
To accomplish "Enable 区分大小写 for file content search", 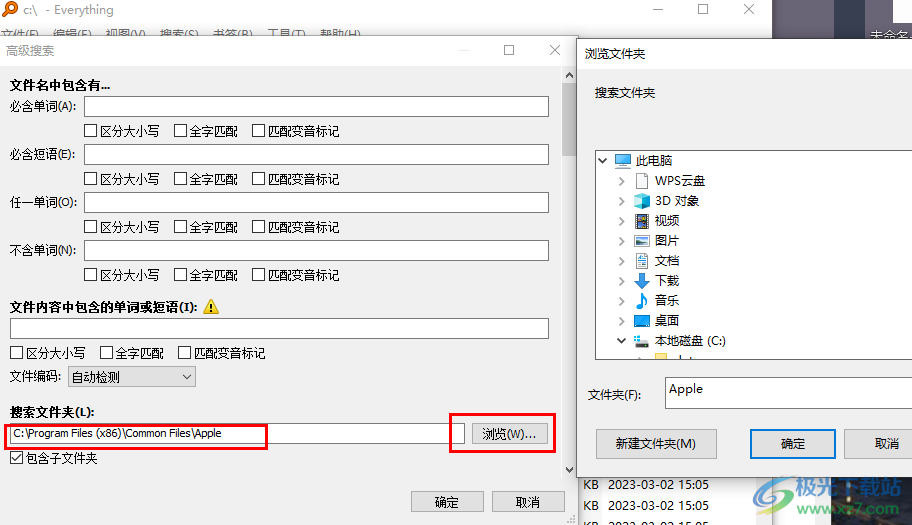I will [x=16, y=352].
